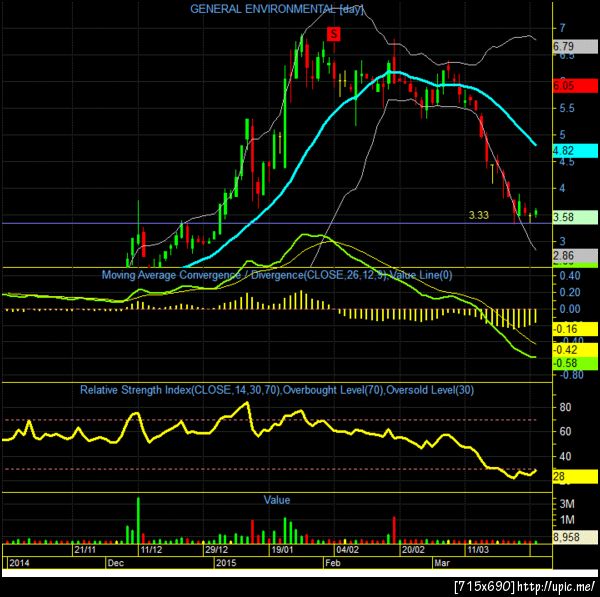Click the 0.40 MACD scale tick label

tap(570, 276)
